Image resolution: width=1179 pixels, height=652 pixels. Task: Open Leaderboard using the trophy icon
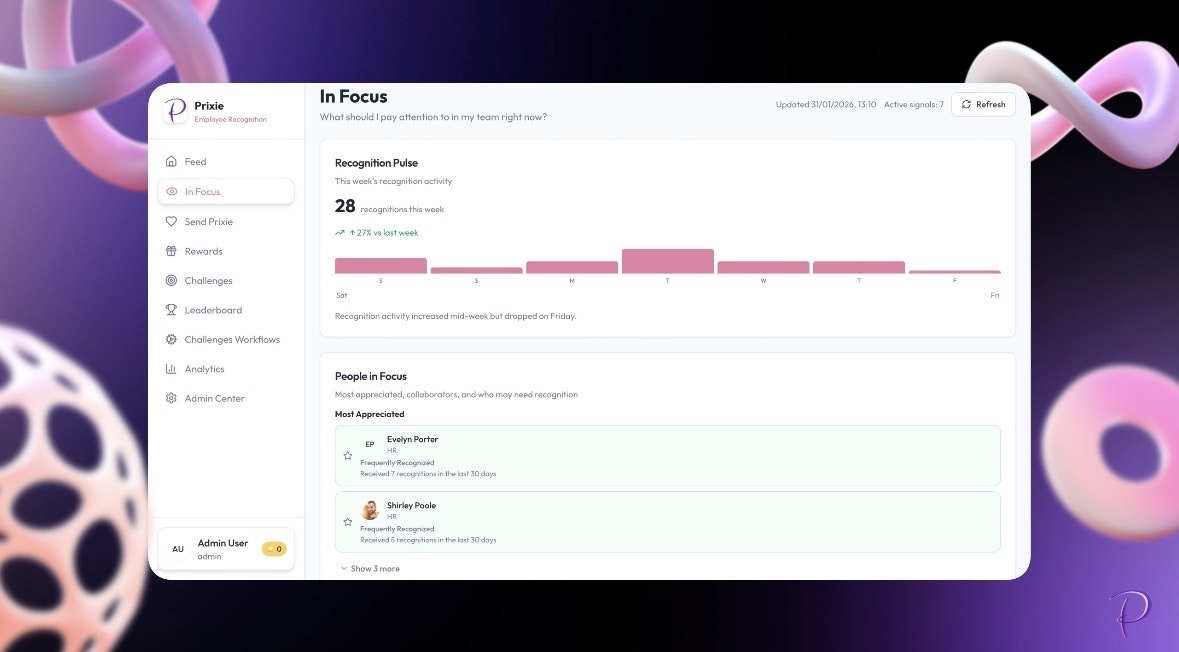coord(171,310)
